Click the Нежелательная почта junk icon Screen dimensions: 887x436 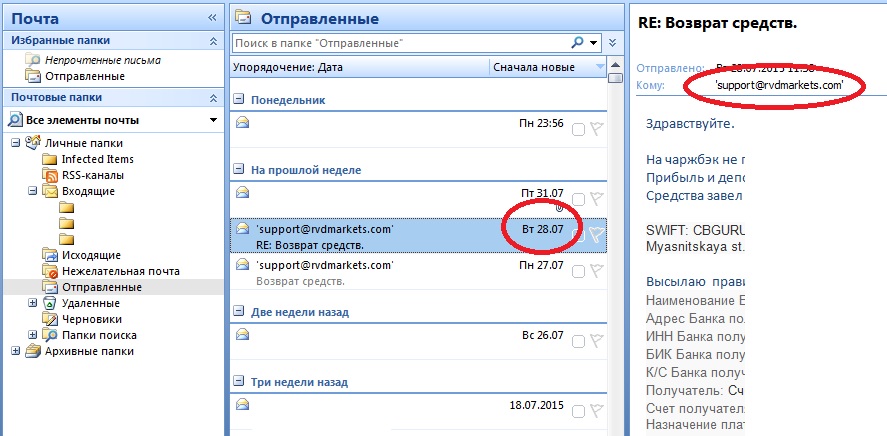pos(50,271)
